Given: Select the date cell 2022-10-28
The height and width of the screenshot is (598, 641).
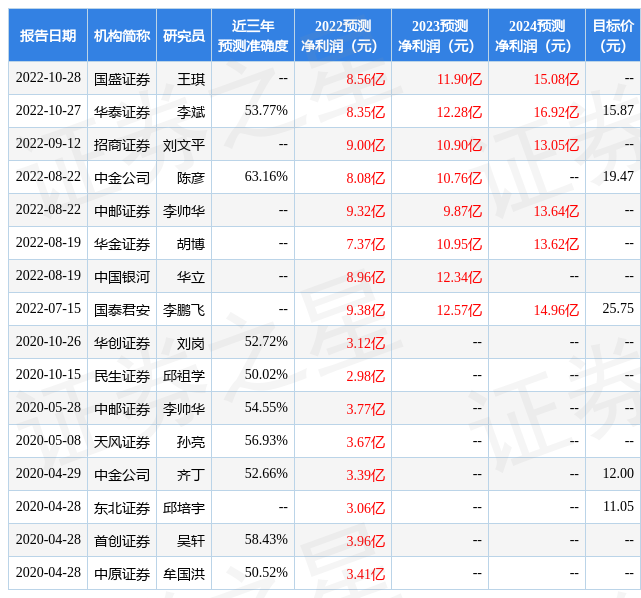Looking at the screenshot, I should click(48, 78).
